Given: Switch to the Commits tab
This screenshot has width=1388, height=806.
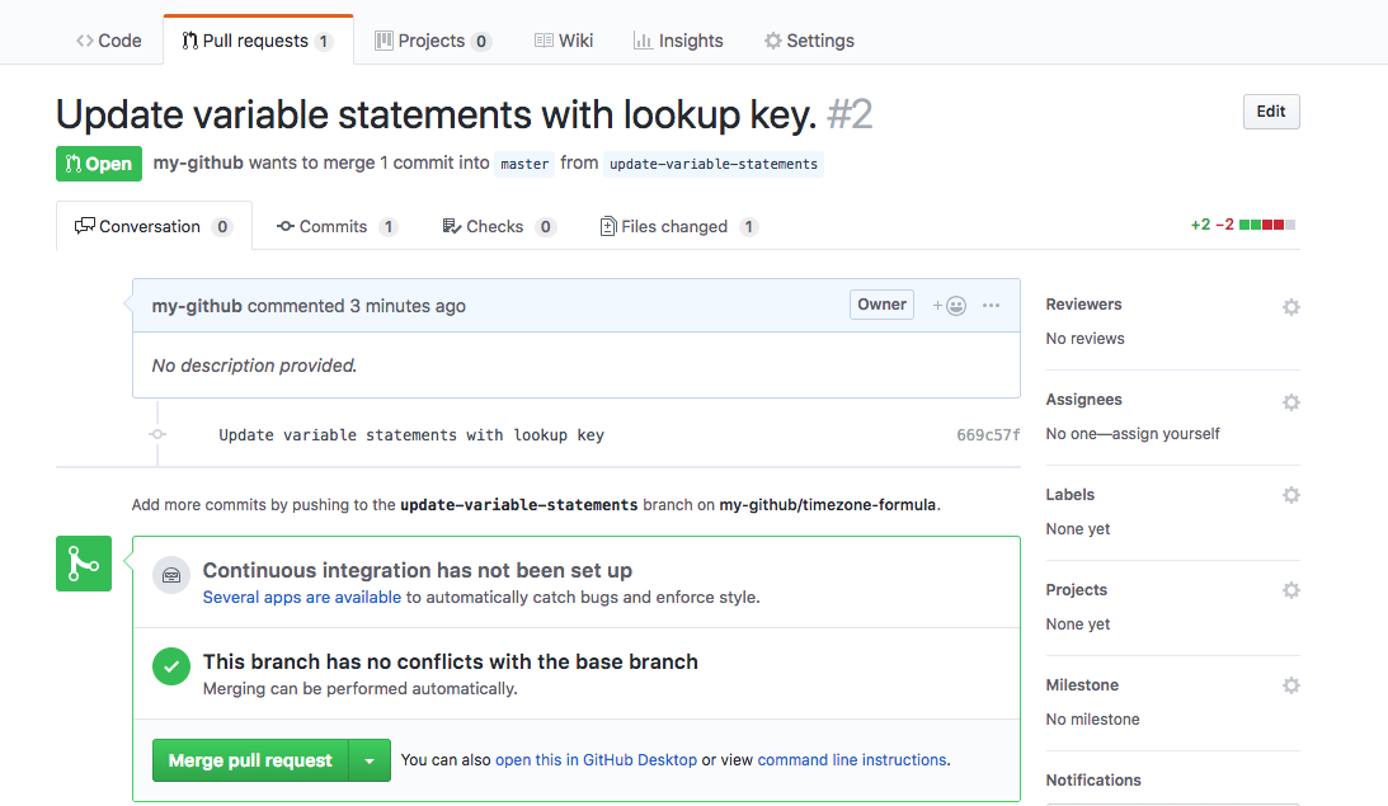Looking at the screenshot, I should coord(336,226).
